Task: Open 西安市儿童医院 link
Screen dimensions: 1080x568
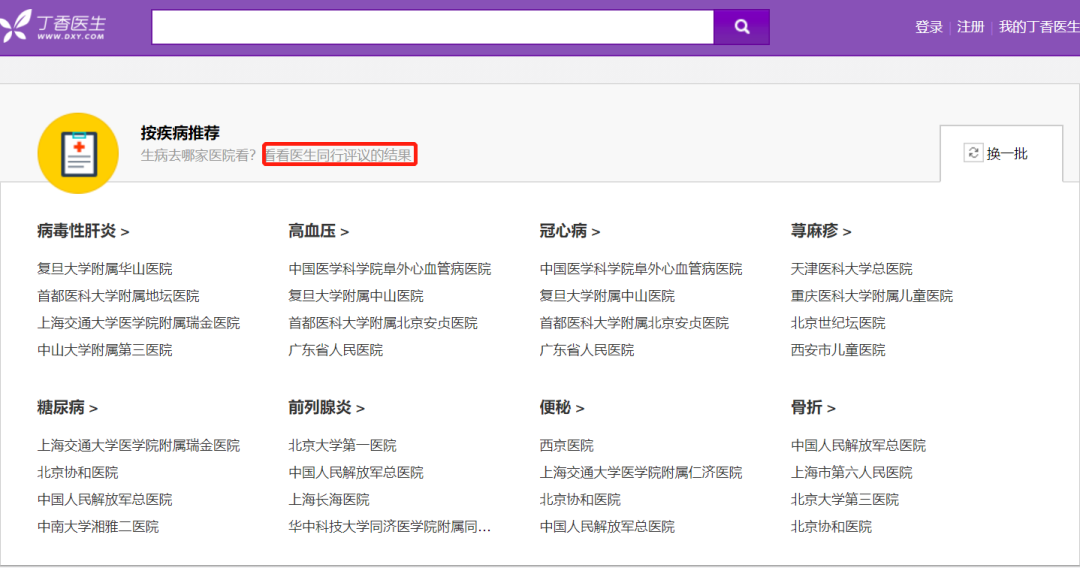Action: pyautogui.click(x=838, y=350)
